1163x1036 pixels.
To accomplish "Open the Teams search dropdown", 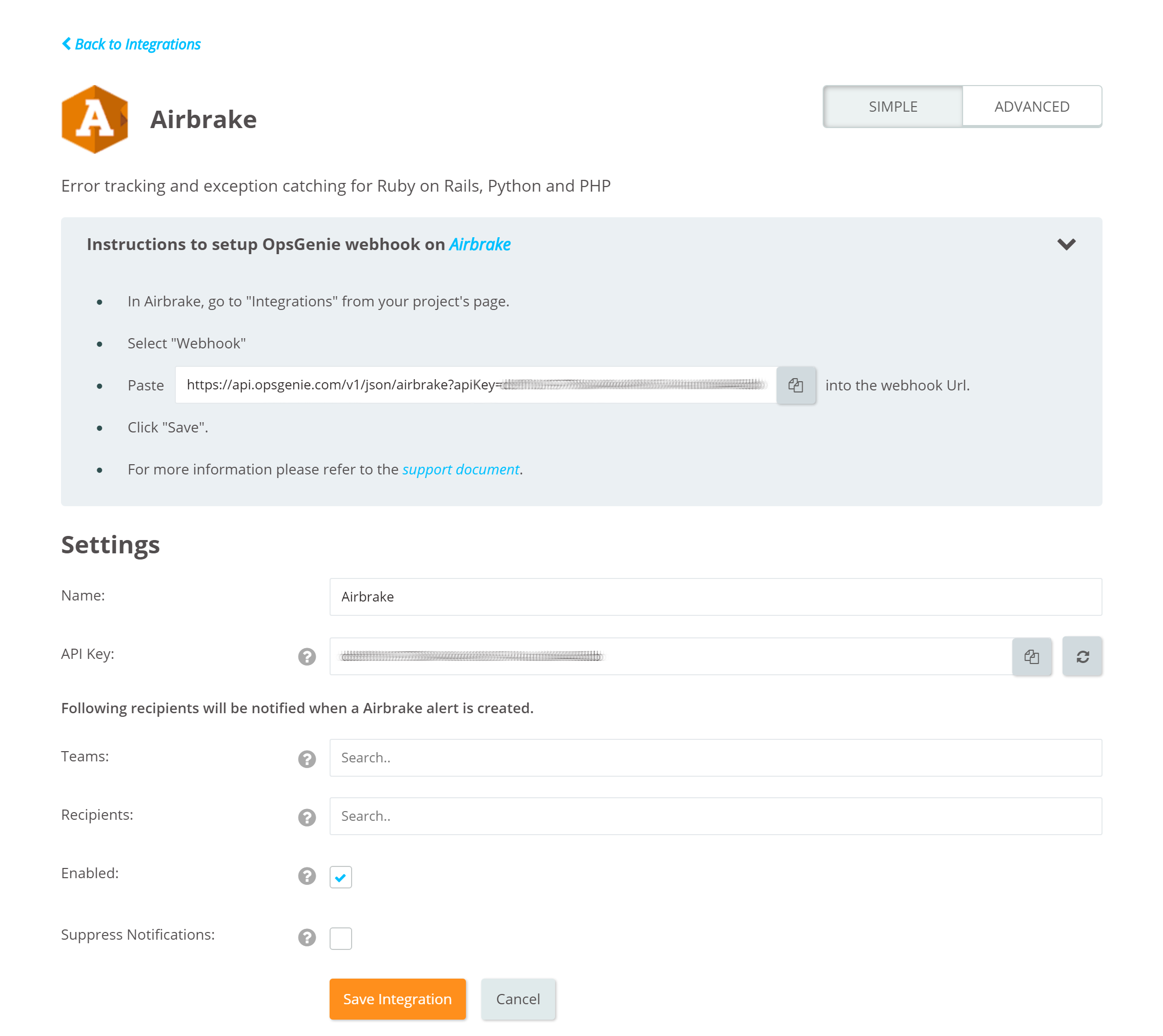I will point(715,758).
